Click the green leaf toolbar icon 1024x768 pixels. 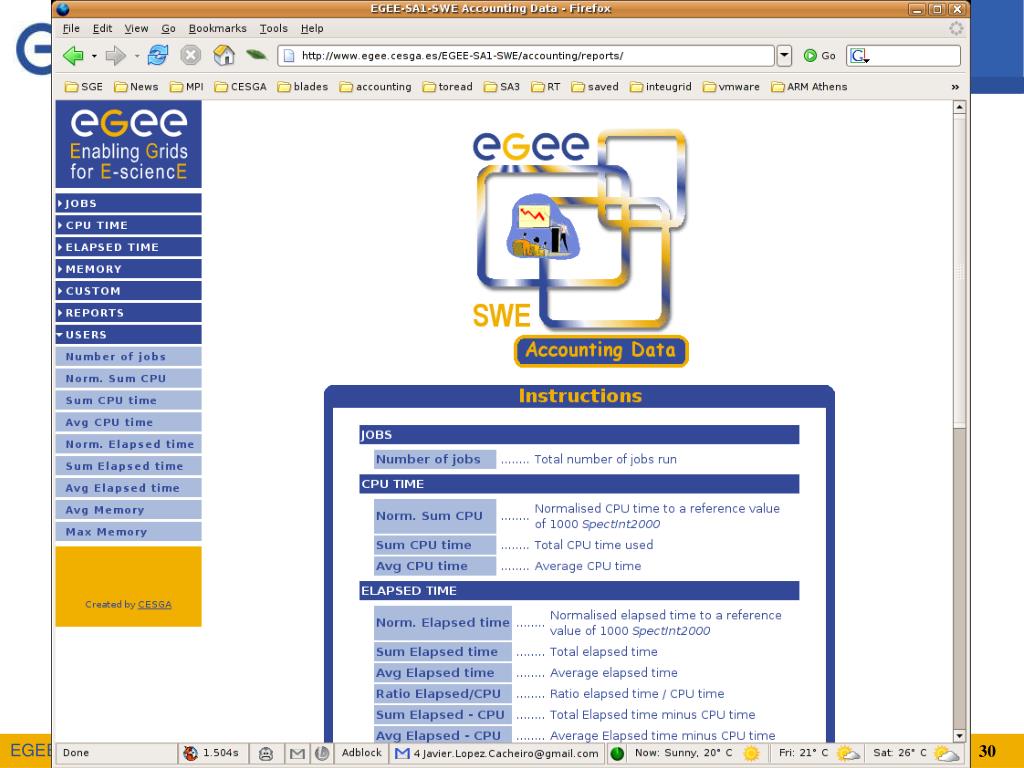(x=256, y=56)
